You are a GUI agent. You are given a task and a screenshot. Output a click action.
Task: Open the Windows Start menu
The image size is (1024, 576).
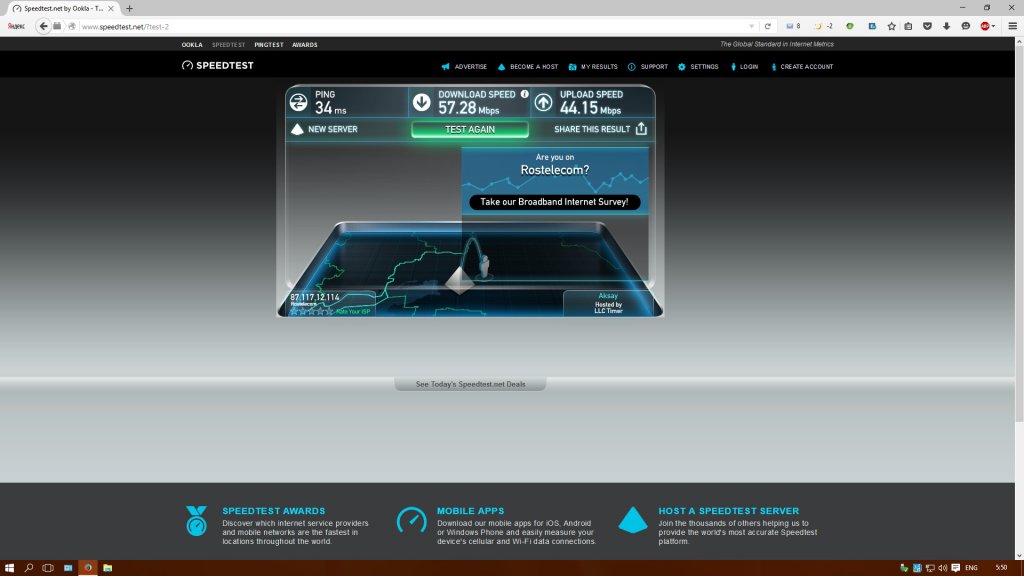(x=9, y=568)
